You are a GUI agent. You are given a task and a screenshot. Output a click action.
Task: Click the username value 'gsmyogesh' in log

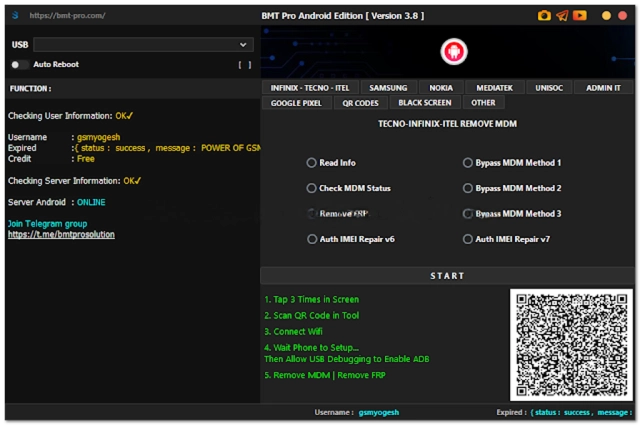coord(98,137)
